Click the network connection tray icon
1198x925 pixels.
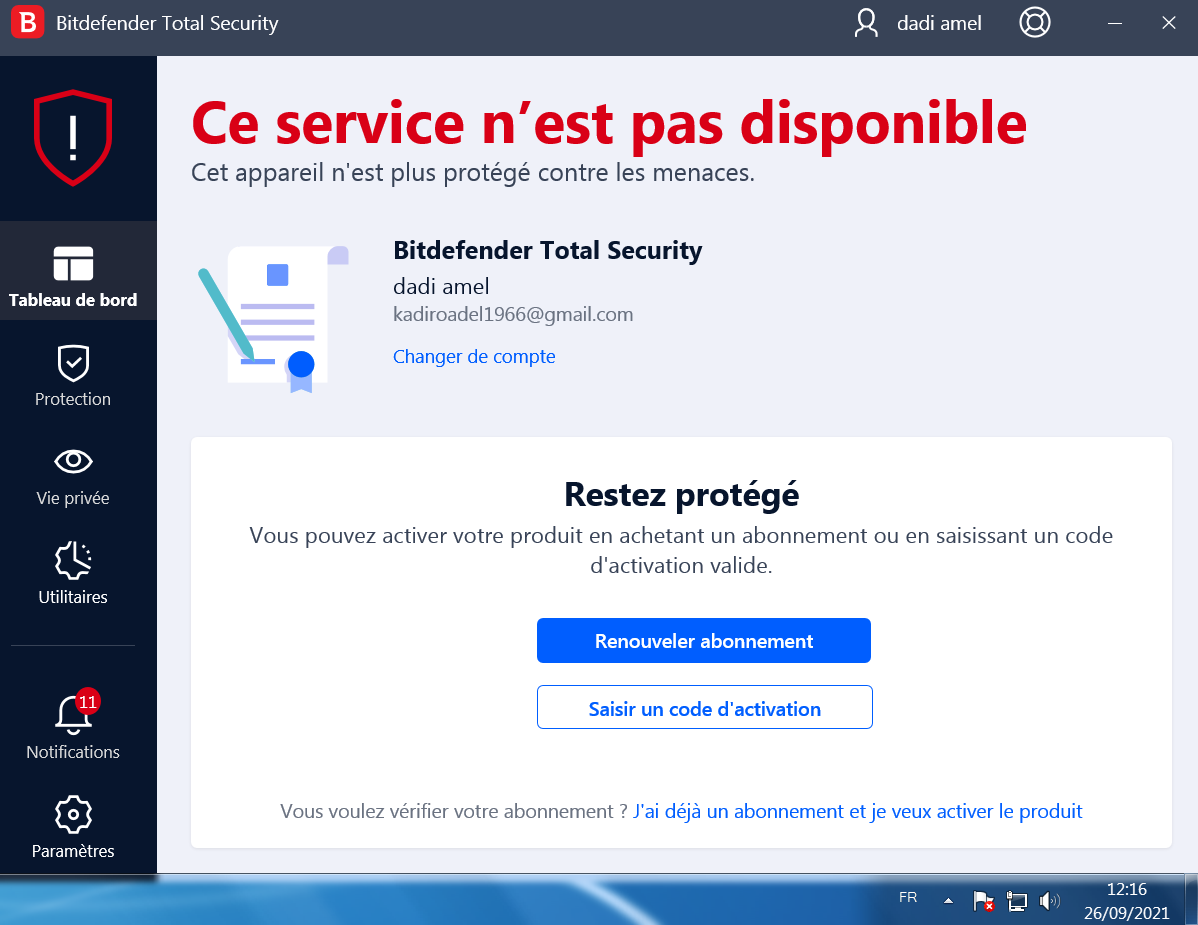click(x=1017, y=901)
